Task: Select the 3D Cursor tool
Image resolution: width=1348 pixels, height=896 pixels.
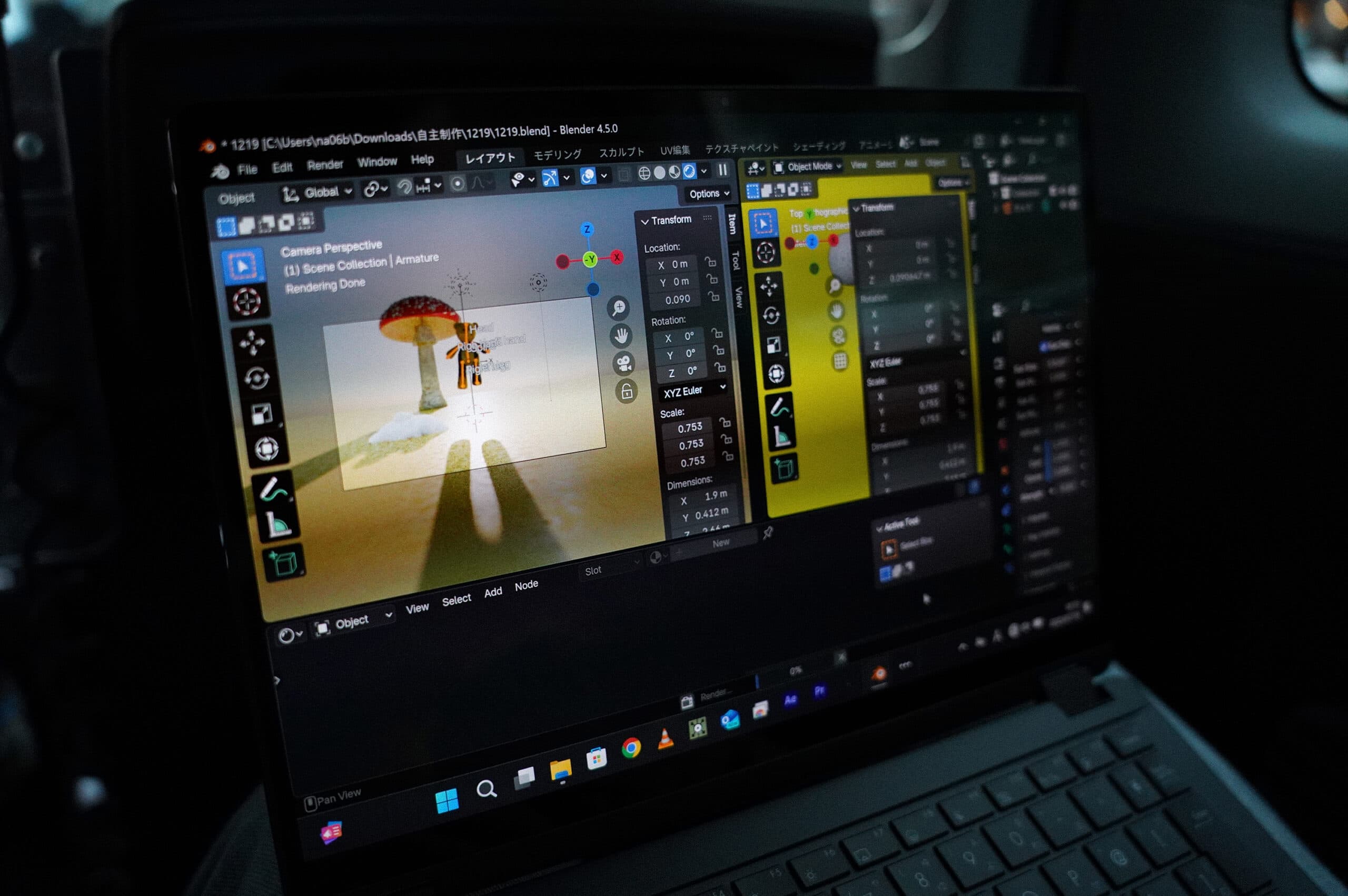Action: coord(247,301)
